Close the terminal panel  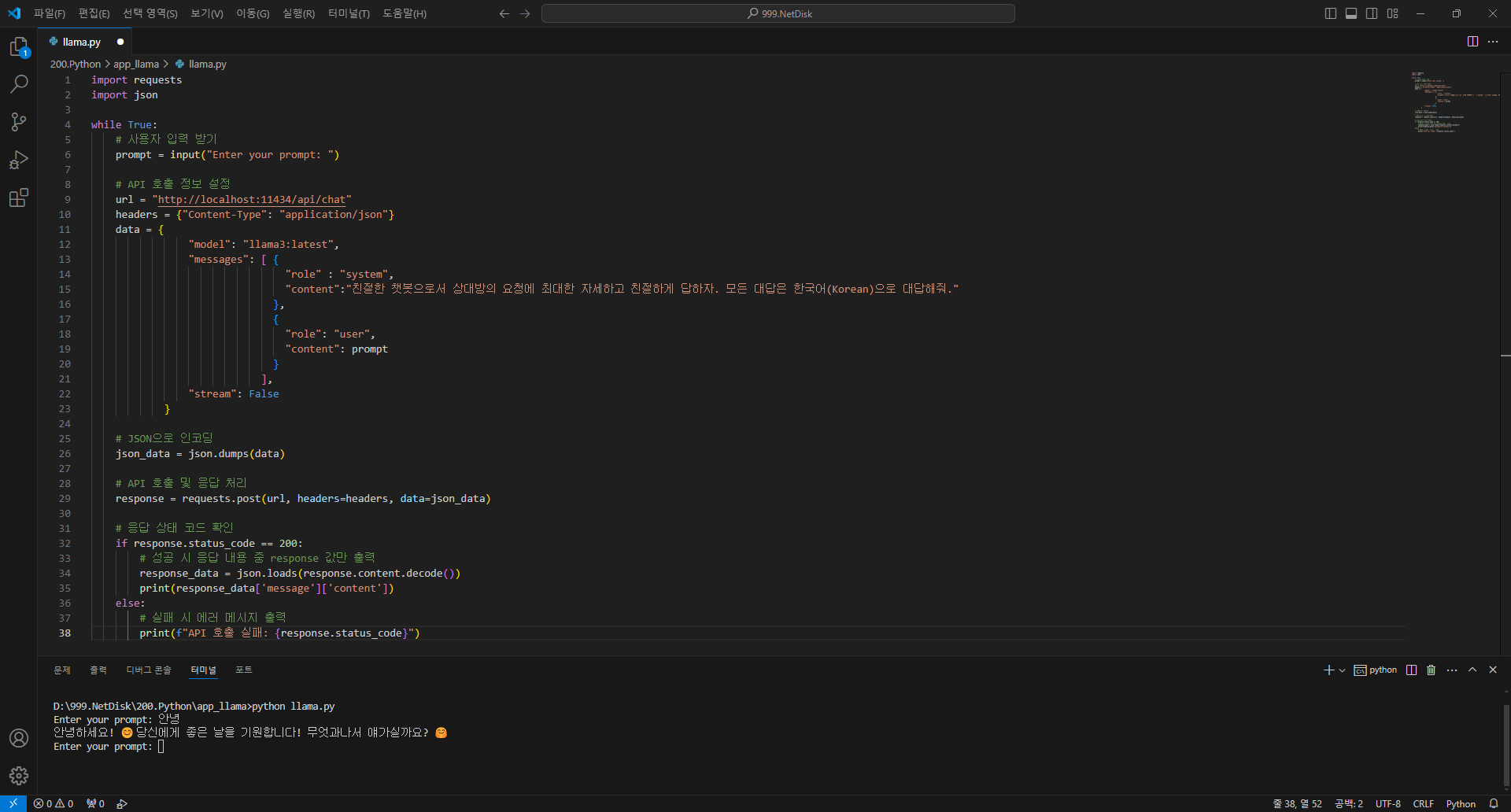tap(1493, 670)
